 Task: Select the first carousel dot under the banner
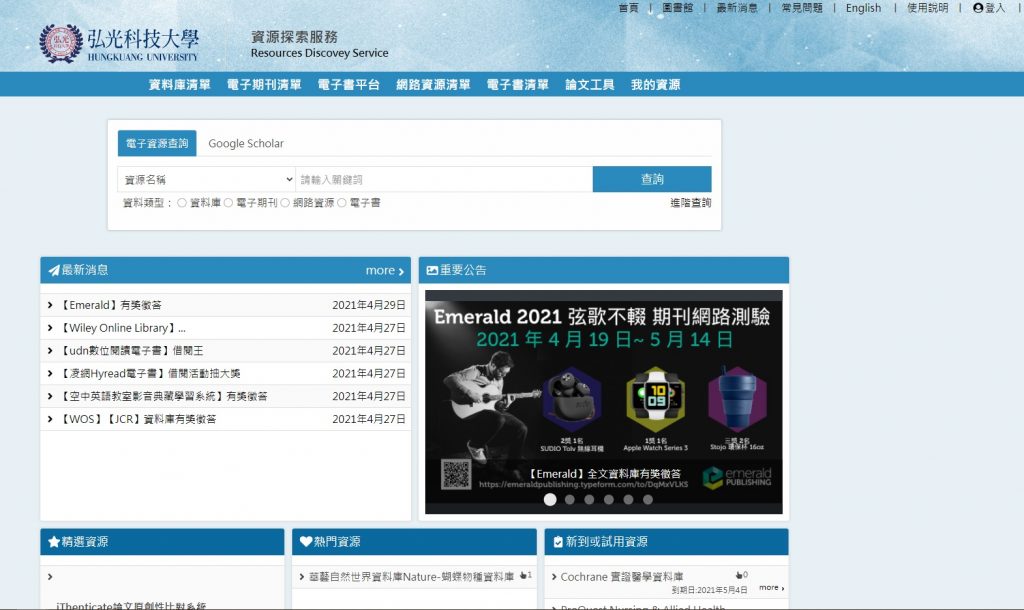pyautogui.click(x=550, y=500)
